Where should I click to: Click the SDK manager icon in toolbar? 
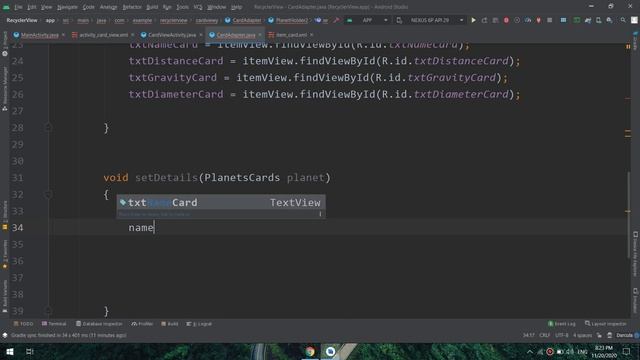(609, 20)
